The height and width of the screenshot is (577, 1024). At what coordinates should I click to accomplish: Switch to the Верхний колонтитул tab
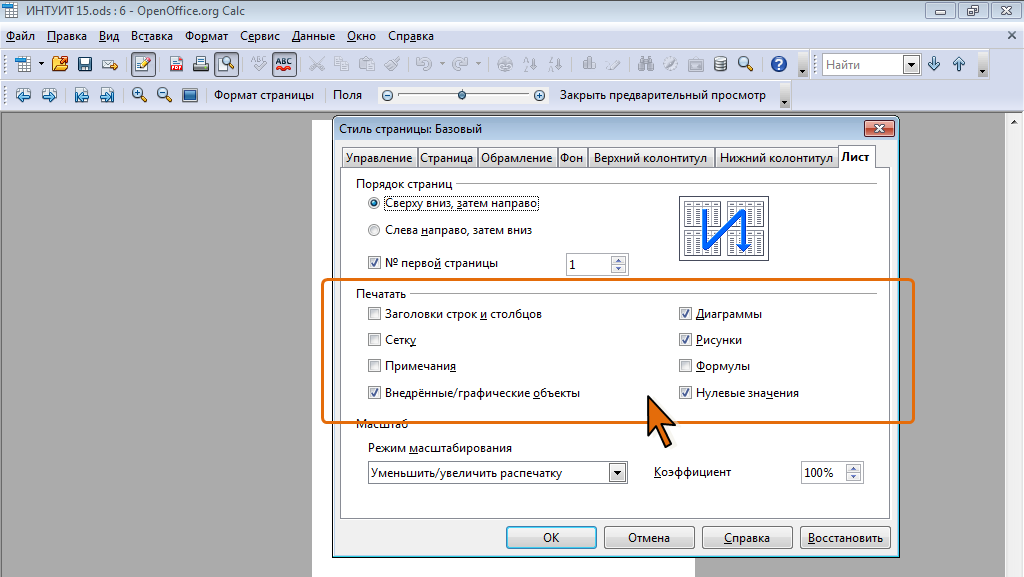pos(650,158)
